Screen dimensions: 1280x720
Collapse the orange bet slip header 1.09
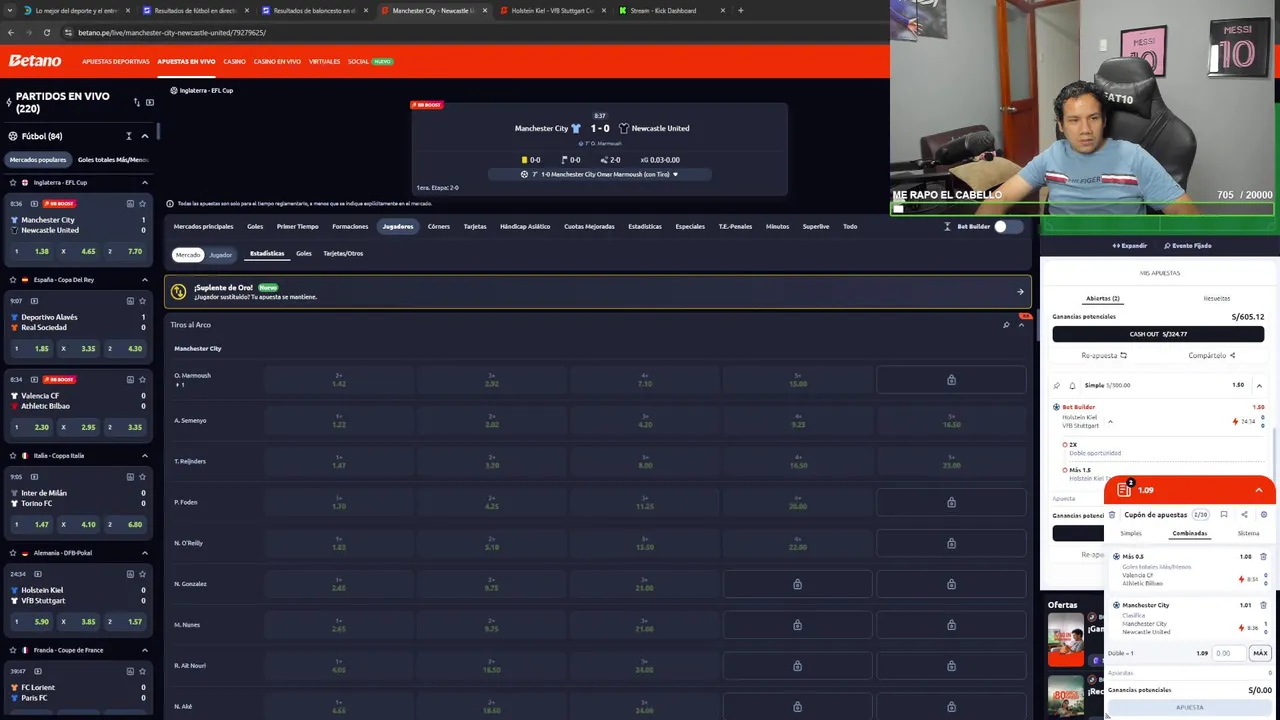pos(1258,490)
